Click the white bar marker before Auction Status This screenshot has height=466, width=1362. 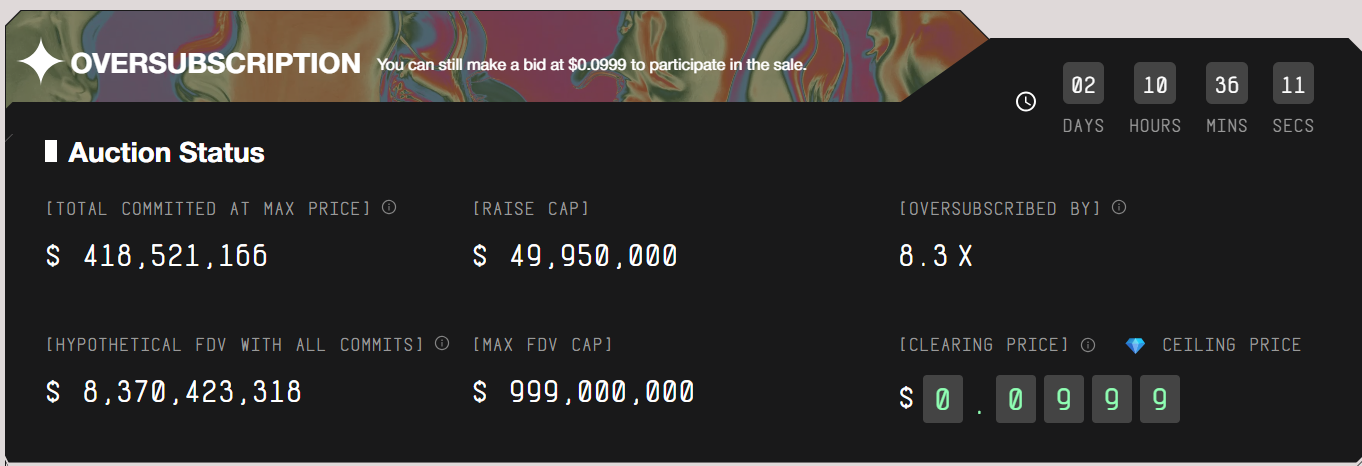coord(51,152)
